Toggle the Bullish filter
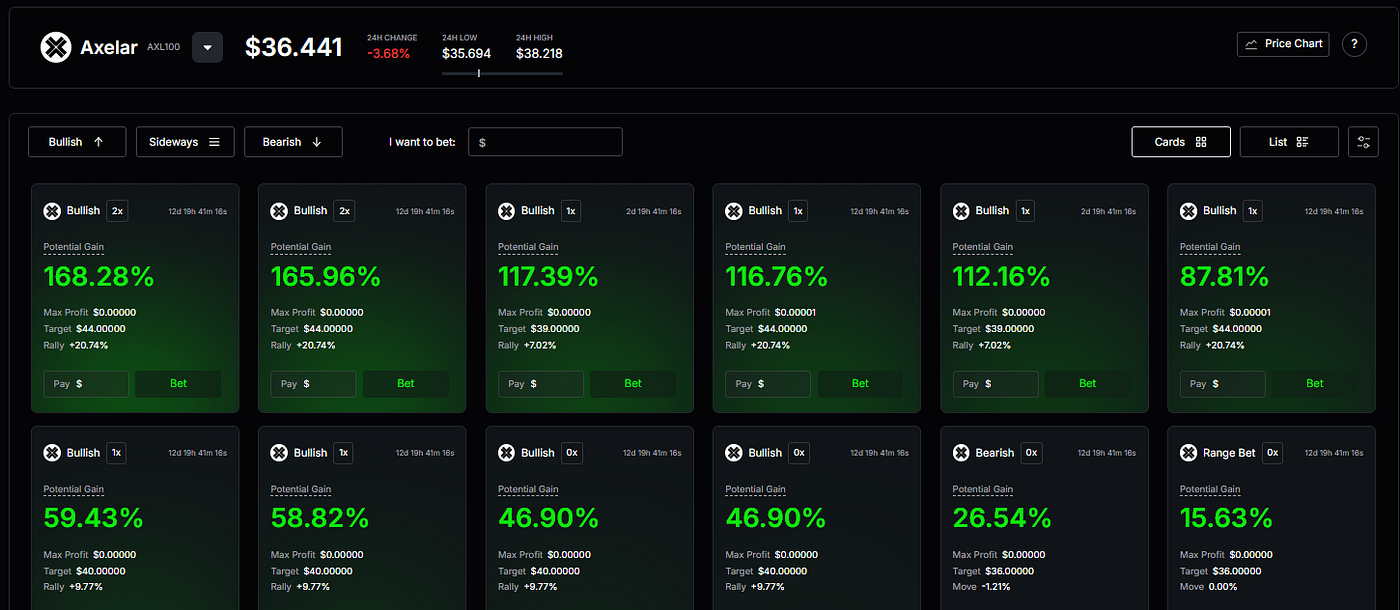Viewport: 1400px width, 610px height. [77, 142]
